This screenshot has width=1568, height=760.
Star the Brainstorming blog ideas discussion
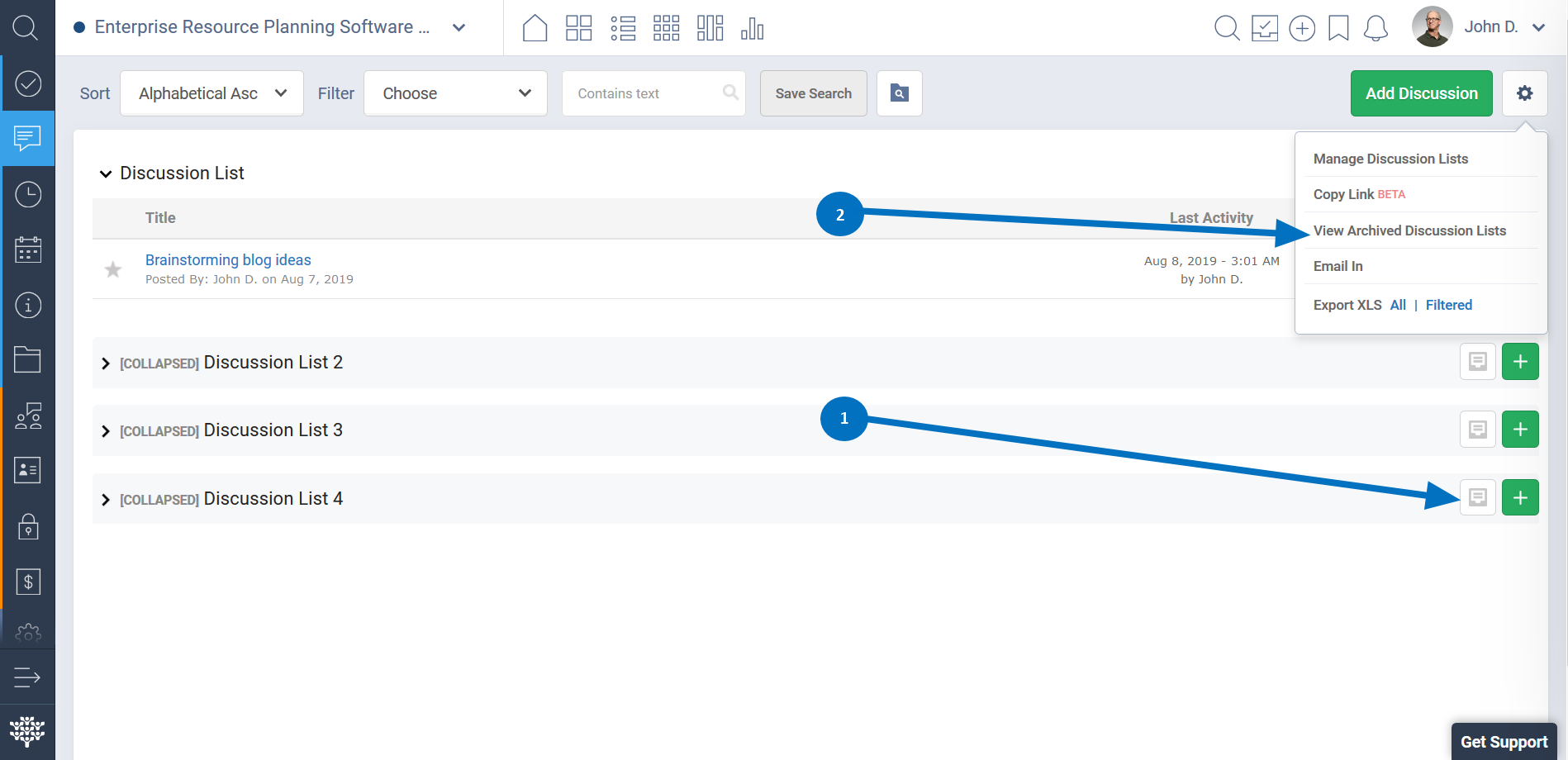(113, 269)
